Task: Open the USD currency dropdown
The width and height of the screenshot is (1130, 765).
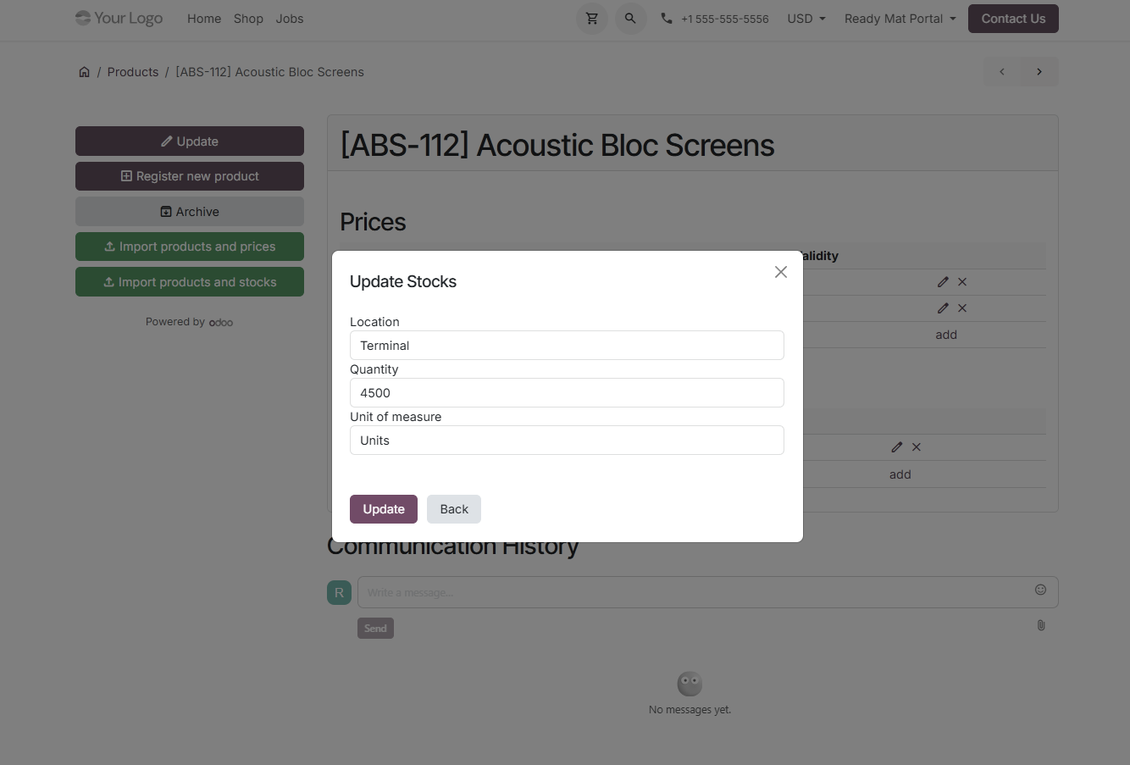Action: (x=806, y=19)
